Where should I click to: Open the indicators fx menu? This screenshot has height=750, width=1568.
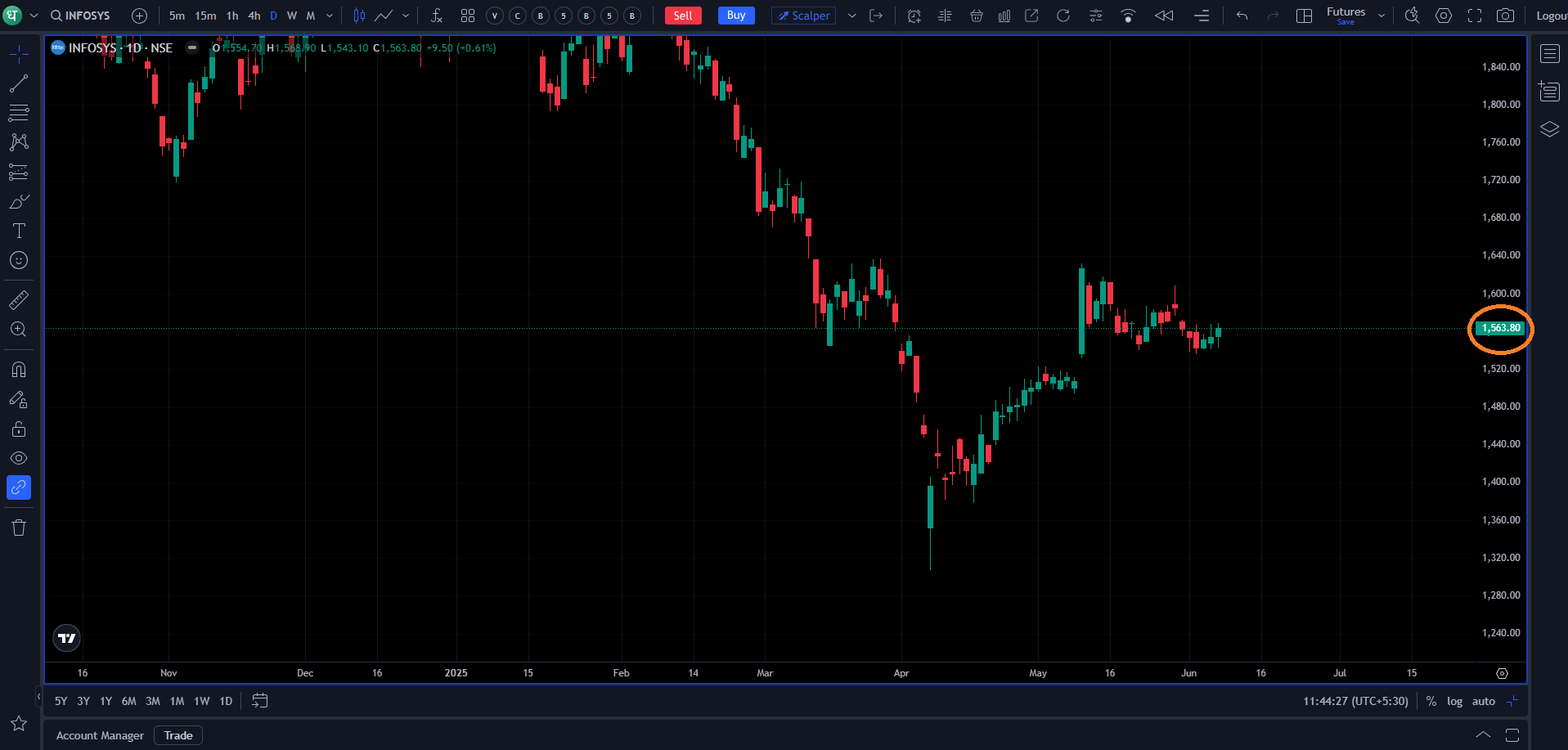tap(437, 16)
